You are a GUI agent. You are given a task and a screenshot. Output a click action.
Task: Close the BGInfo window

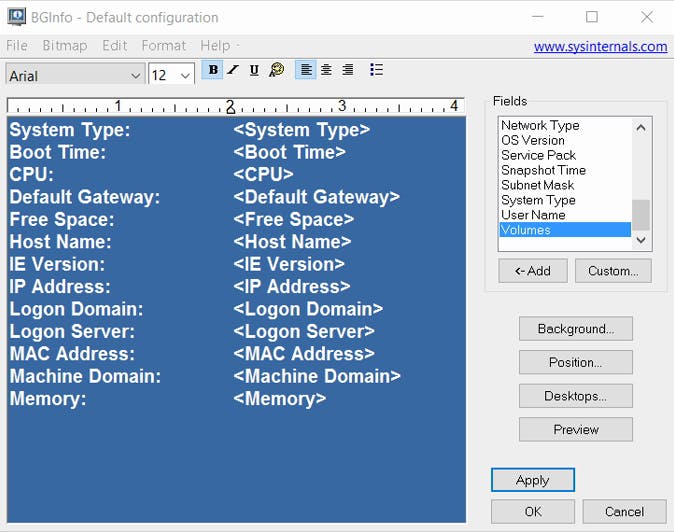646,17
